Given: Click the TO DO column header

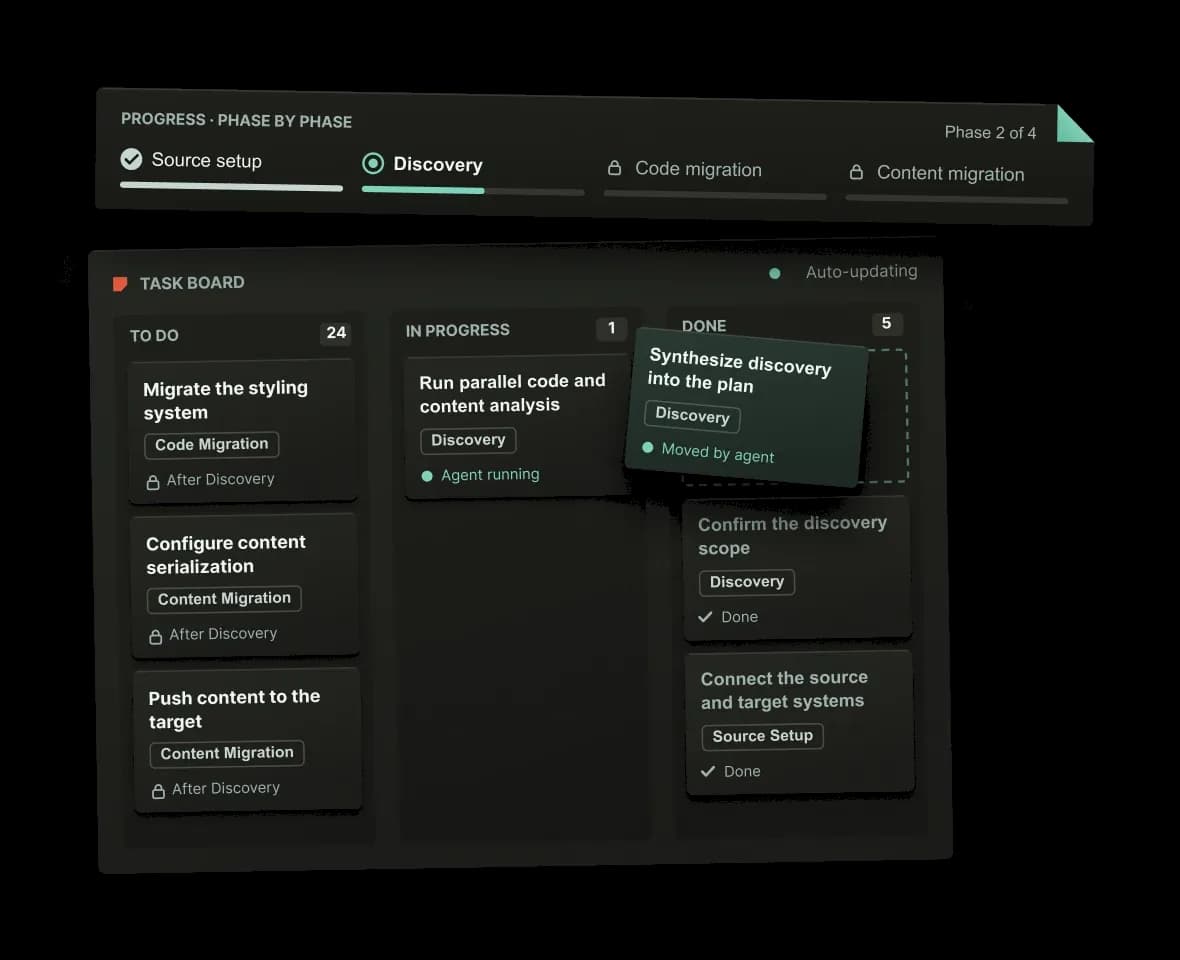Looking at the screenshot, I should tap(154, 336).
